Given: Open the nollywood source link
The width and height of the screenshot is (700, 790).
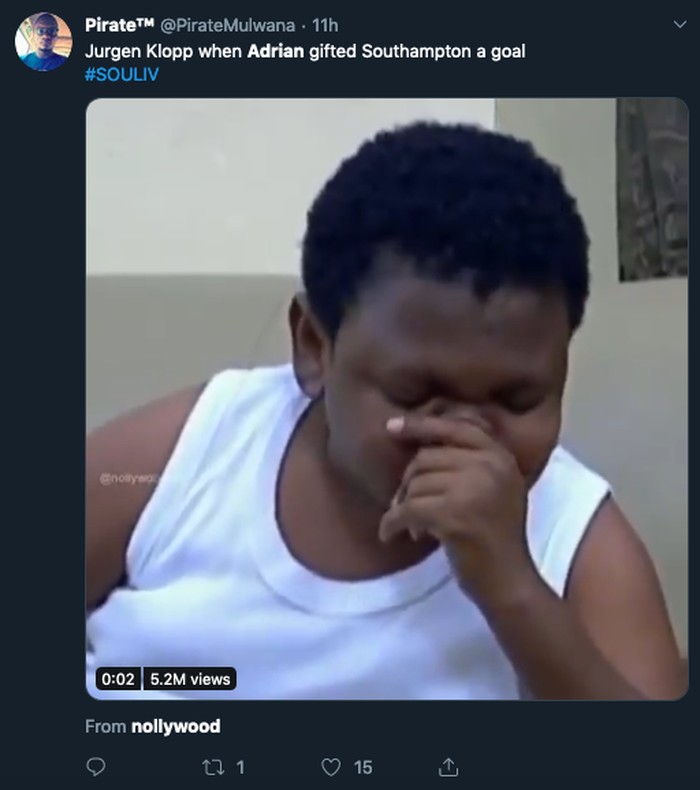Looking at the screenshot, I should [x=175, y=726].
